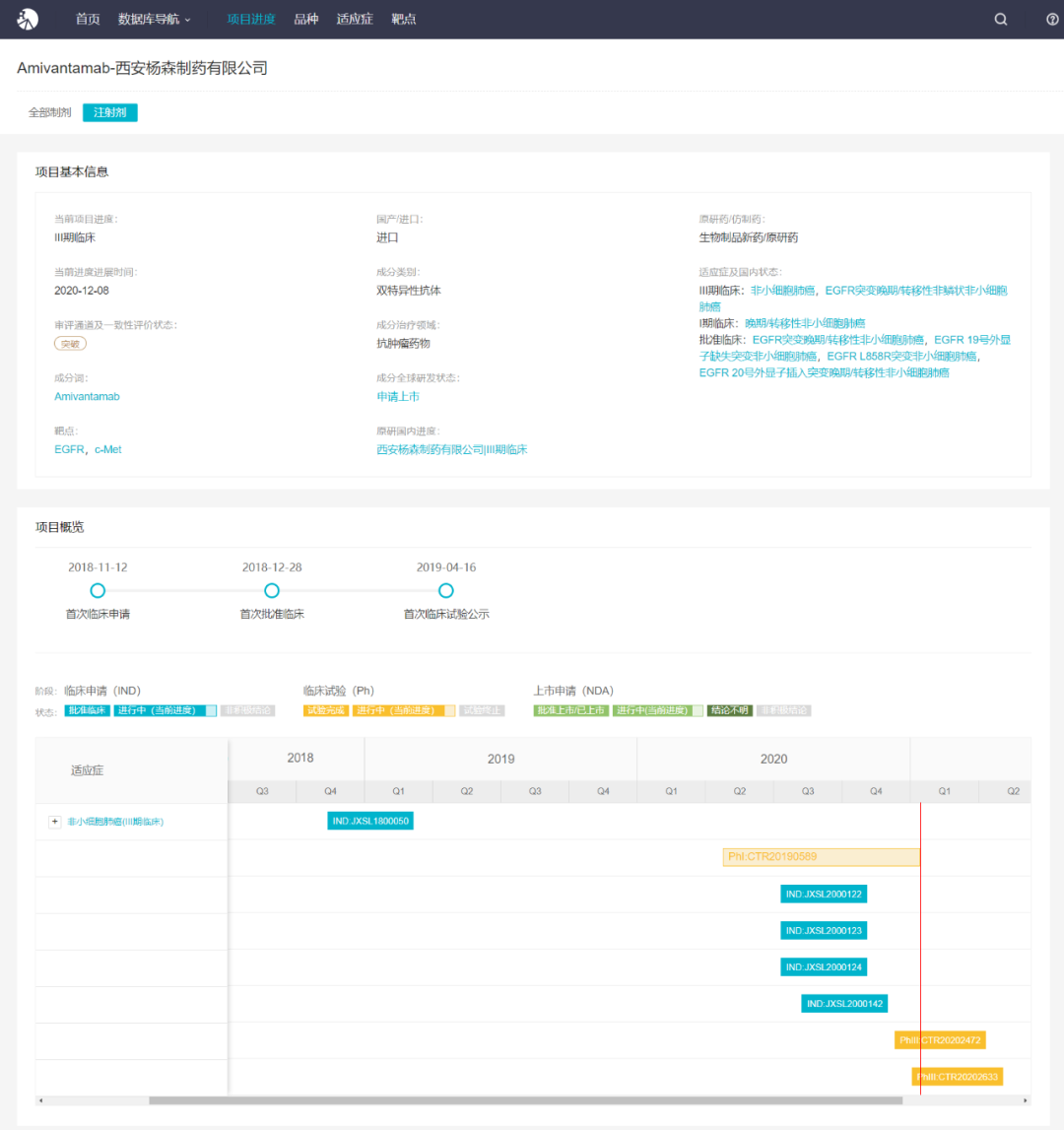Open the 靶点 nav item
Viewport: 1064px width, 1130px height.
404,20
